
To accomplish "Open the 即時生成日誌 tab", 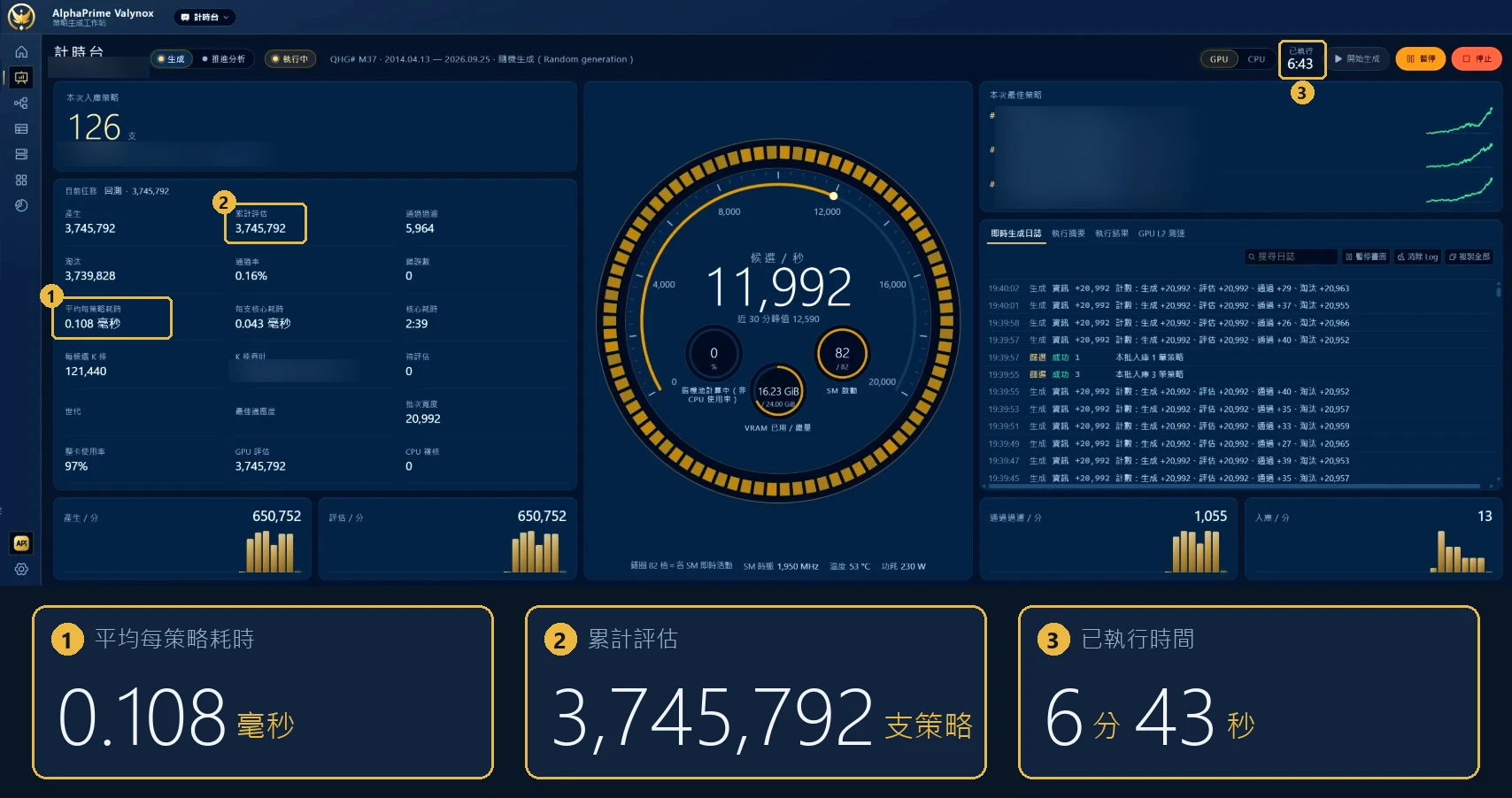I will click(1015, 234).
